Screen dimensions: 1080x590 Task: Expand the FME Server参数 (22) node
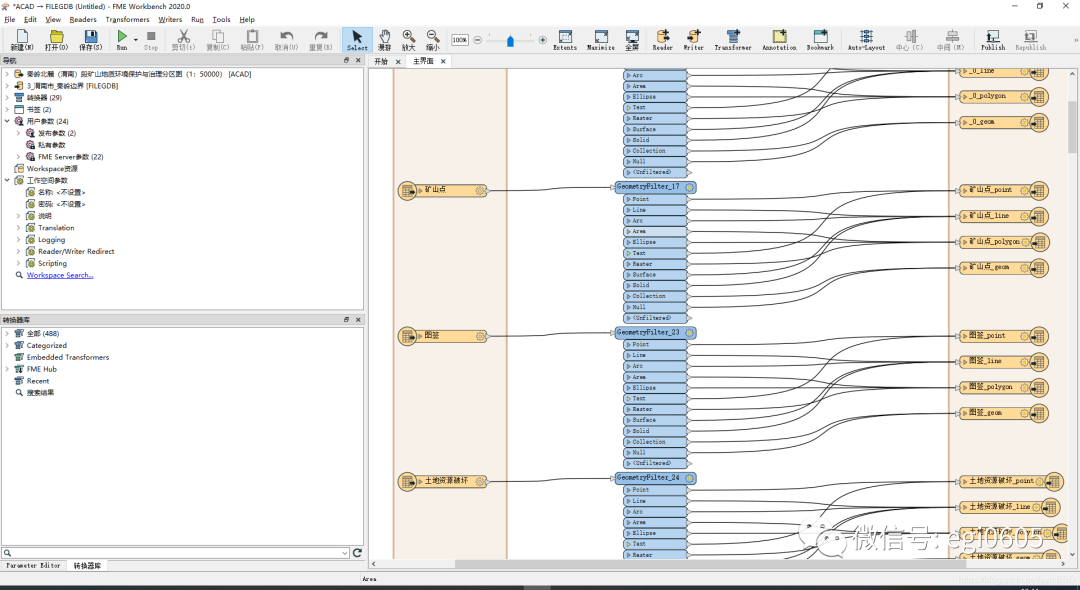point(18,157)
